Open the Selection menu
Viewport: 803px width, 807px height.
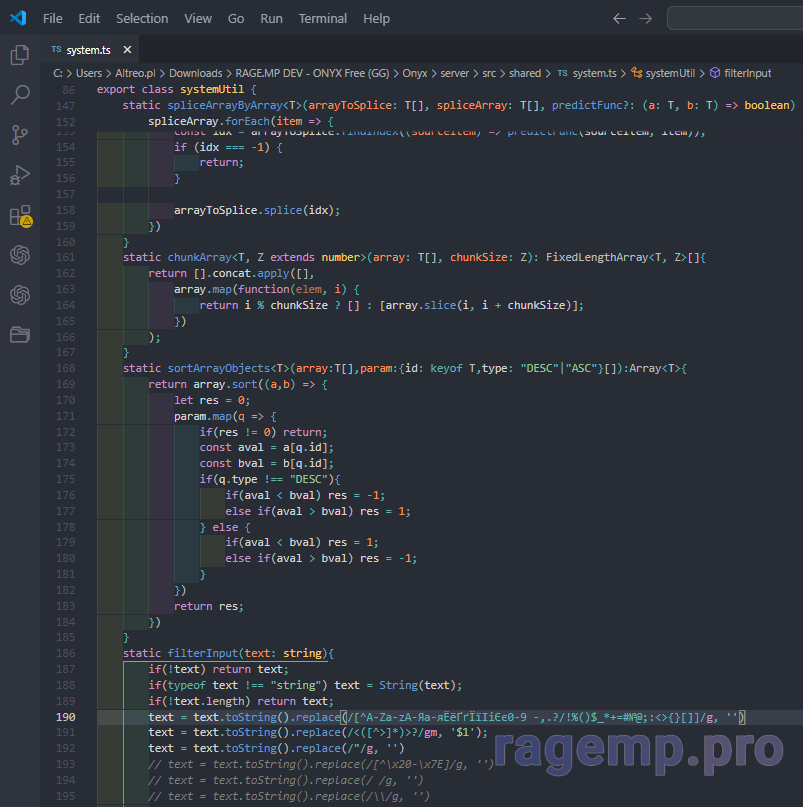click(x=142, y=18)
